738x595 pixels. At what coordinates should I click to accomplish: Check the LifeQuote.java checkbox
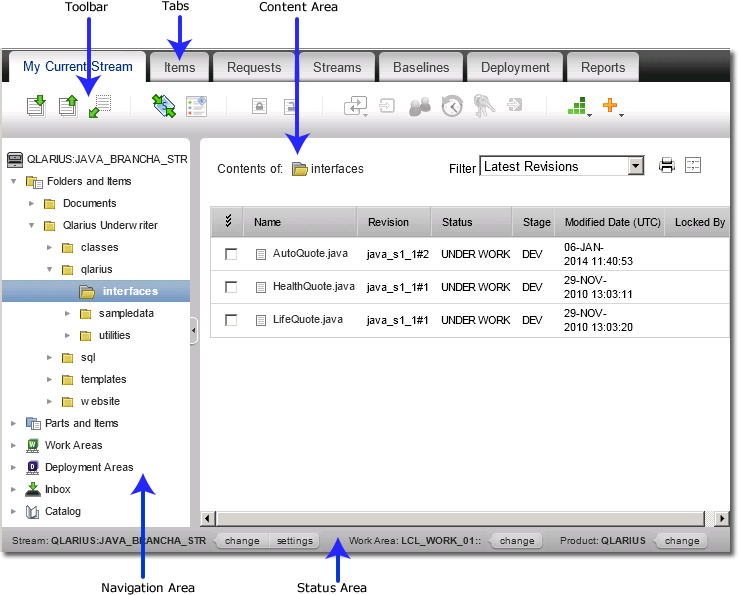231,320
